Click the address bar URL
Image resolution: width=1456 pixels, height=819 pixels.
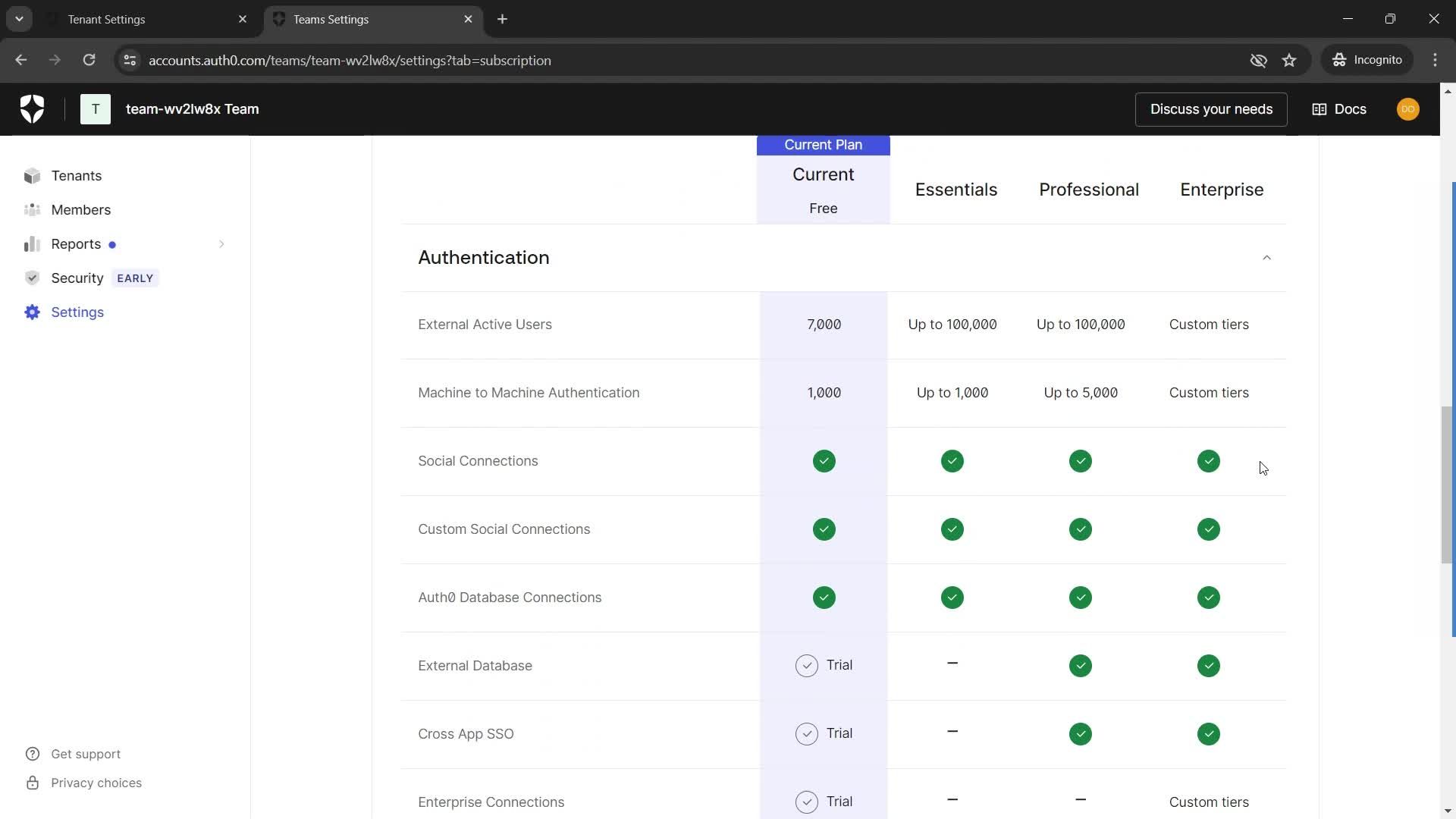pos(350,60)
